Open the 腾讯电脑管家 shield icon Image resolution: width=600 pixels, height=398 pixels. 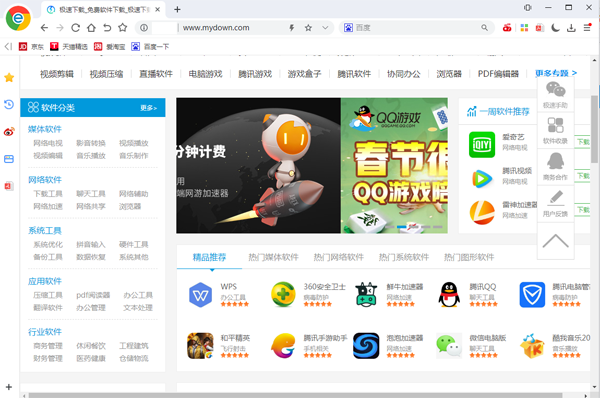pos(532,295)
